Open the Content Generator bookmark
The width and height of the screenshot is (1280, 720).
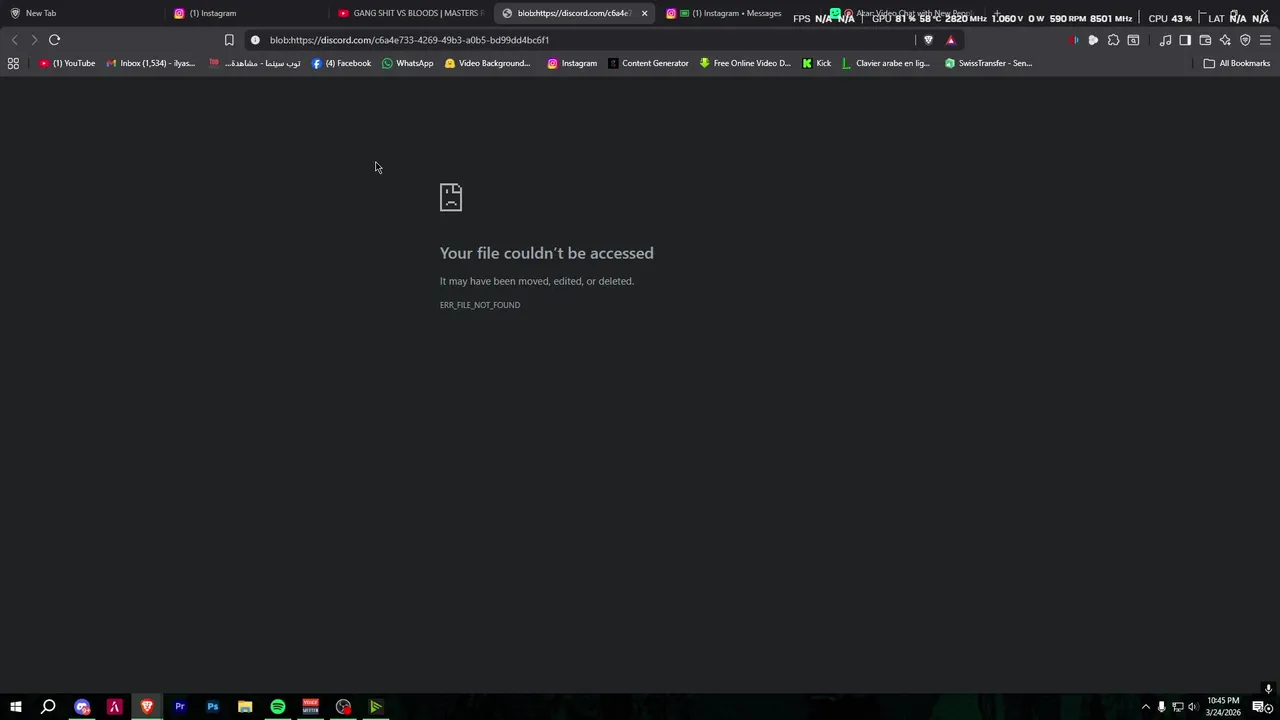(648, 63)
